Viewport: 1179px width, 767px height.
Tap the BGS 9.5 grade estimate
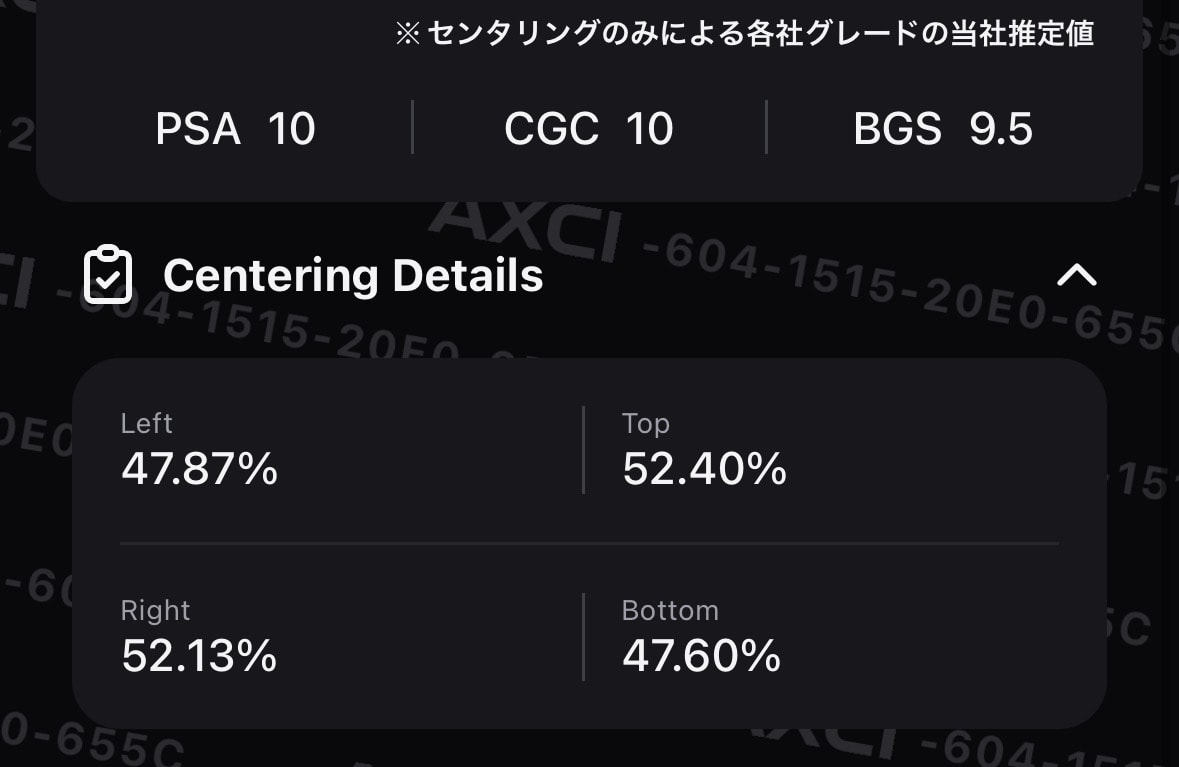click(x=943, y=129)
